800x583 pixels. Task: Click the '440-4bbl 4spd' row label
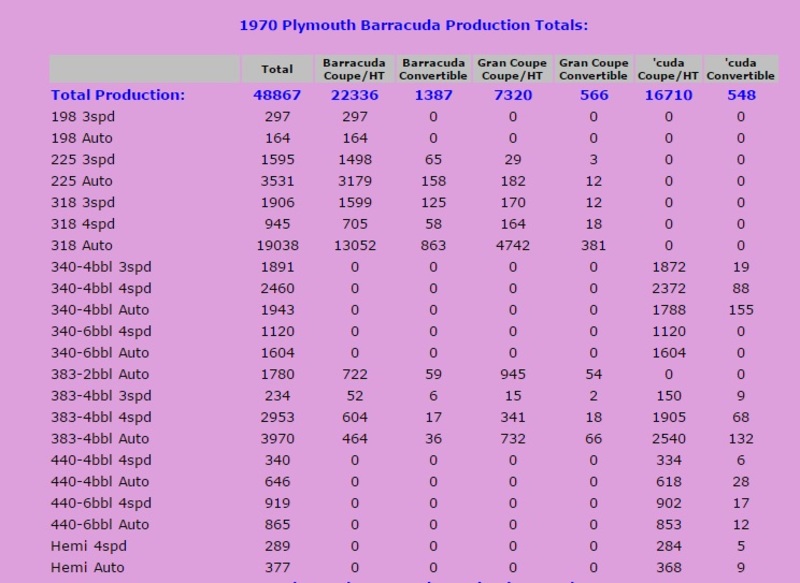pyautogui.click(x=101, y=460)
